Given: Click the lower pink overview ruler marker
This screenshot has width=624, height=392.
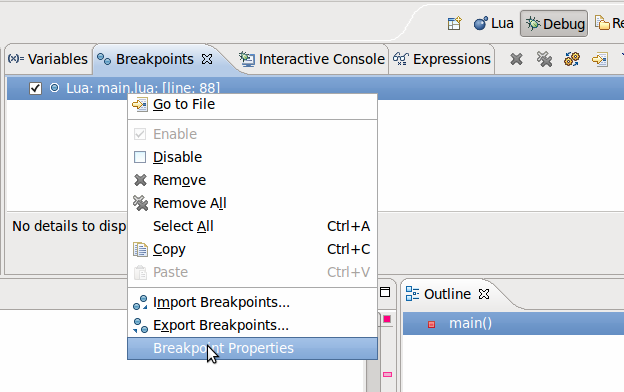Looking at the screenshot, I should [x=387, y=374].
